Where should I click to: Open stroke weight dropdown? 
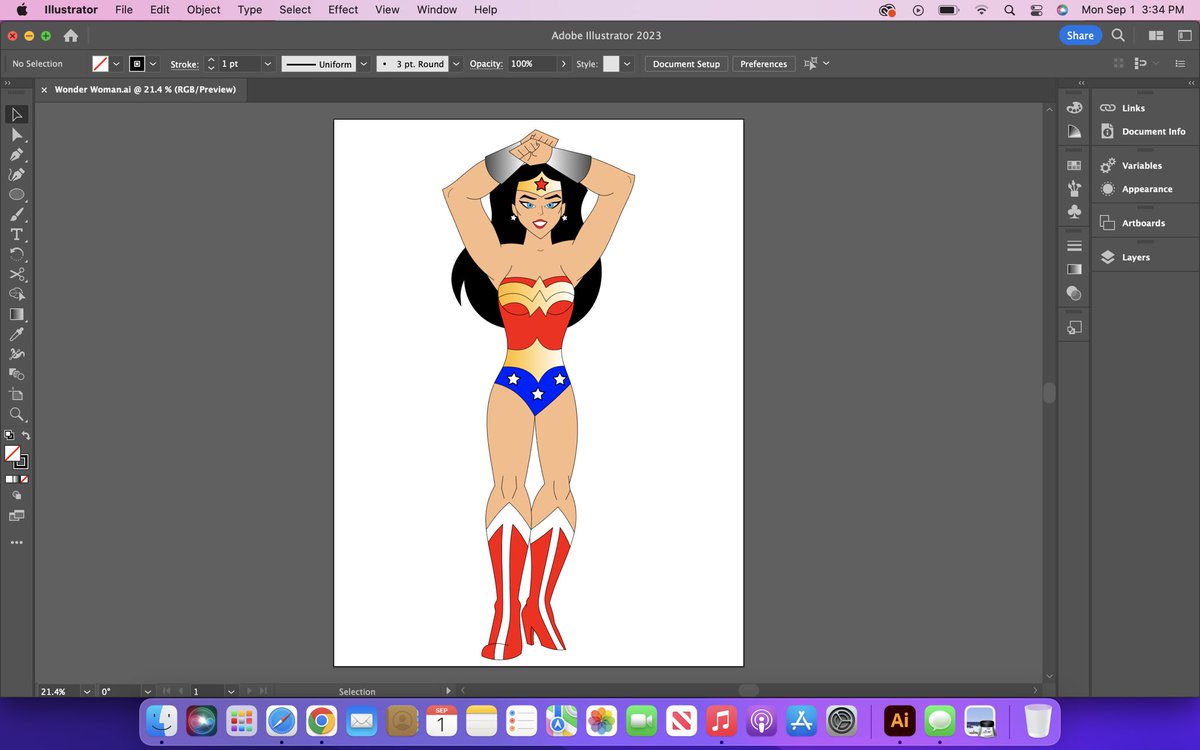pyautogui.click(x=267, y=64)
